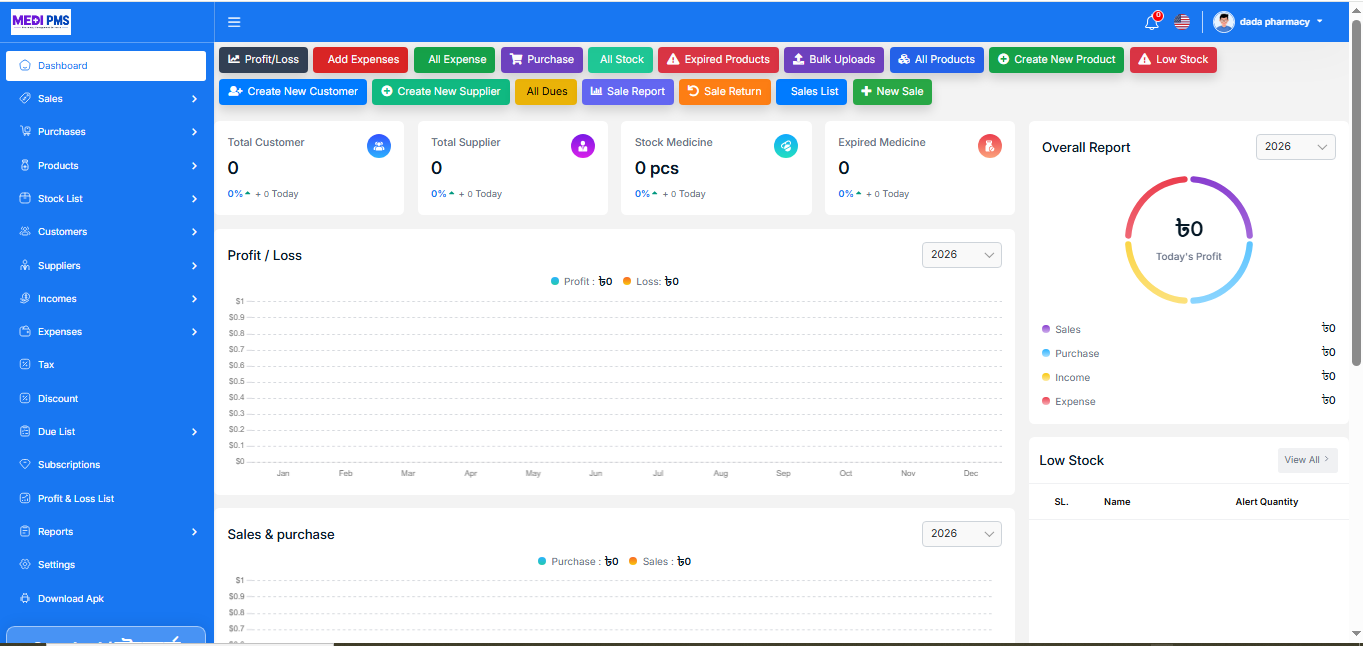Click the Add Expenses button

click(361, 60)
